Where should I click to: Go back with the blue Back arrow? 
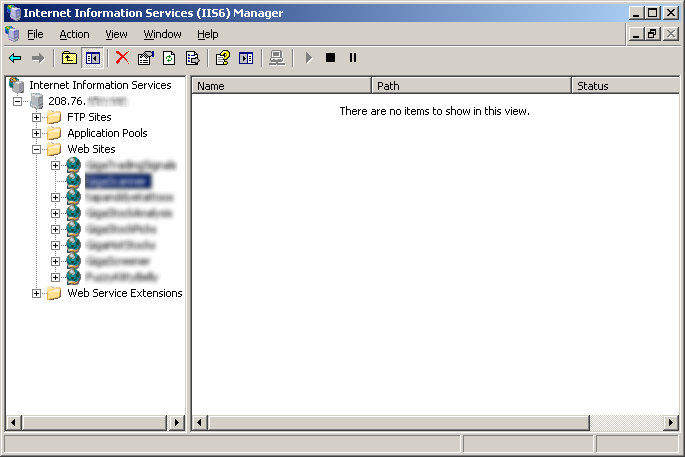[15, 58]
